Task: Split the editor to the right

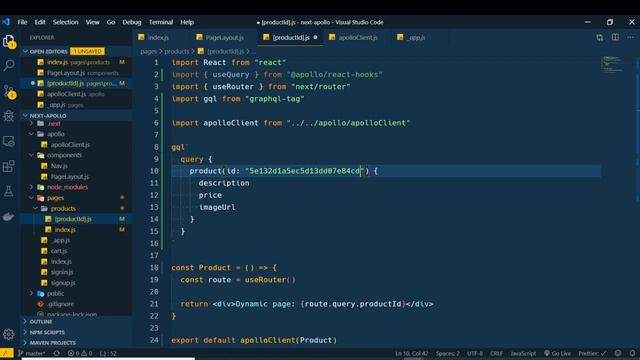Action: click(615, 38)
